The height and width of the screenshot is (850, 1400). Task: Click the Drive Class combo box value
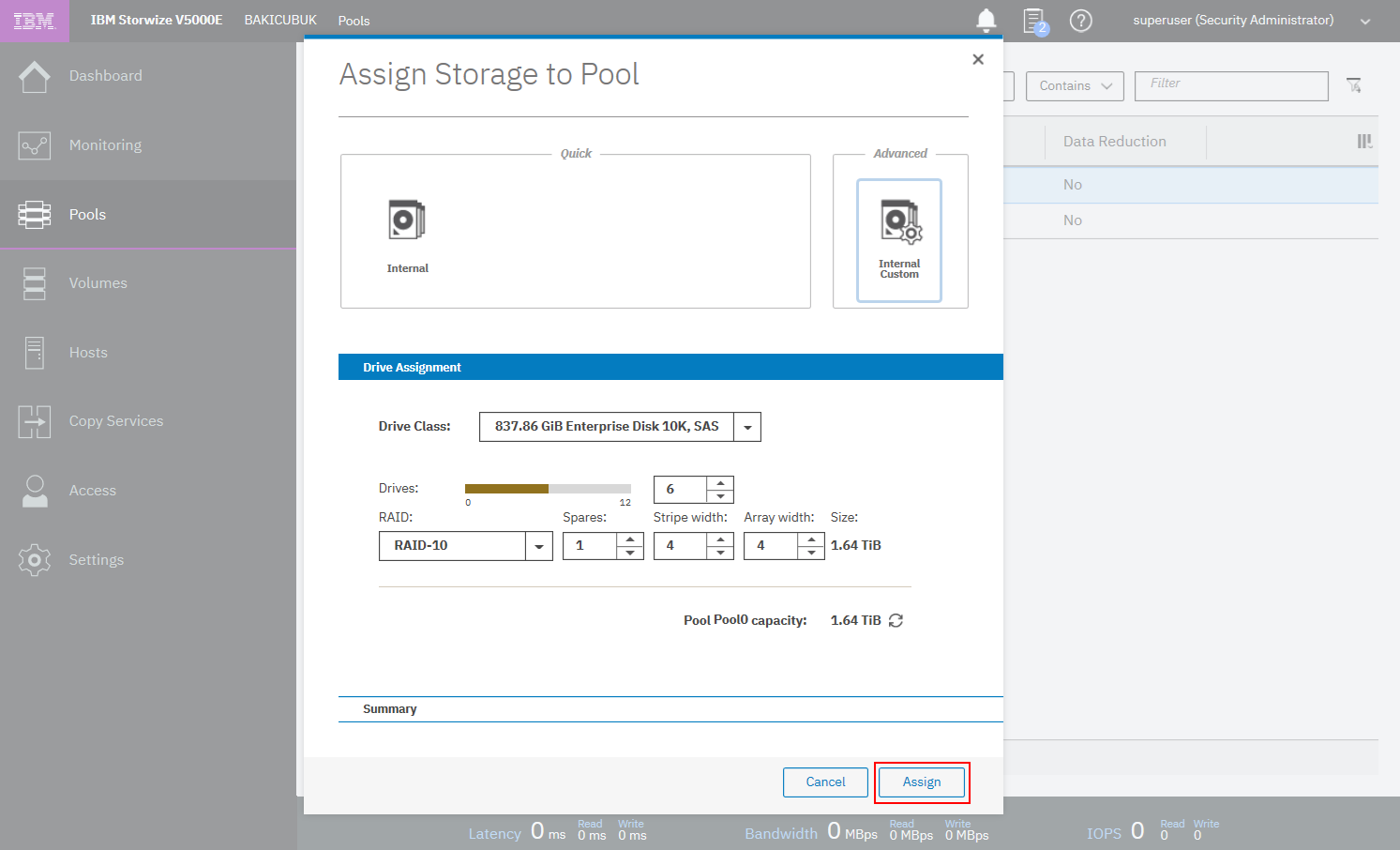coord(607,427)
